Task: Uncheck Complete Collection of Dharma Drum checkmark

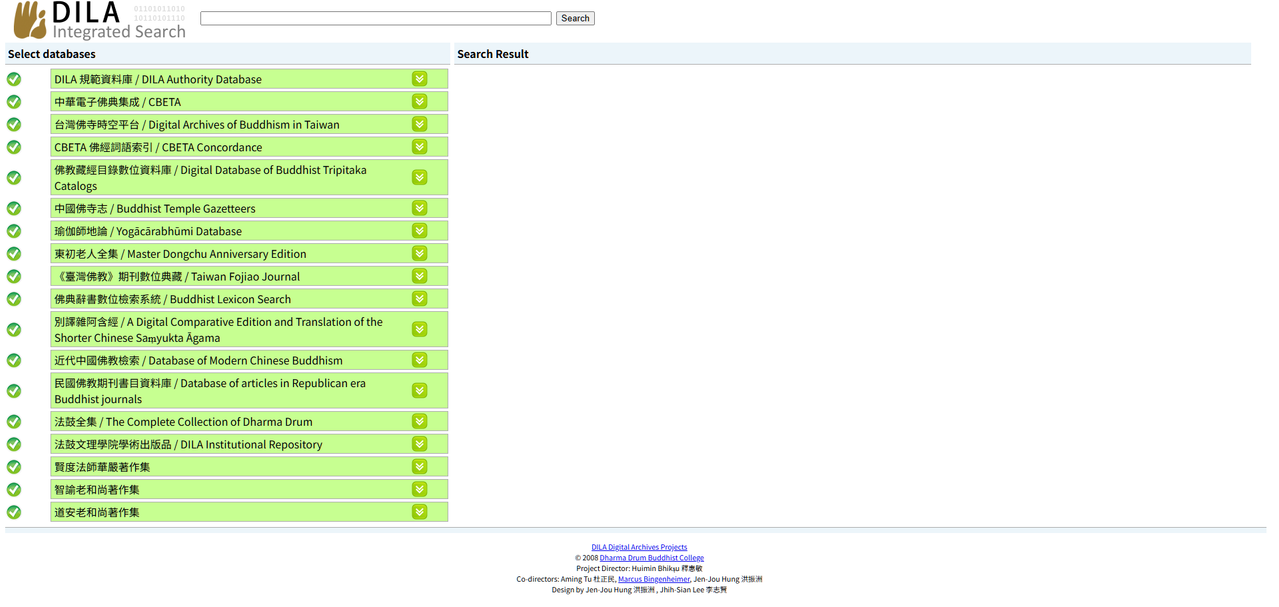Action: click(x=14, y=421)
